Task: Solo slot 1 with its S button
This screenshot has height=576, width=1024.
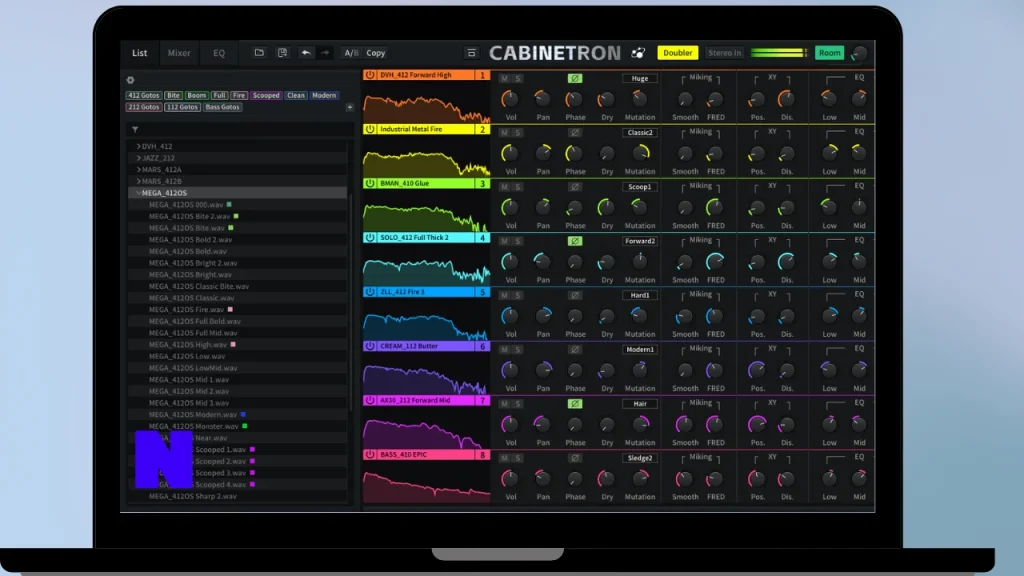Action: [x=517, y=78]
